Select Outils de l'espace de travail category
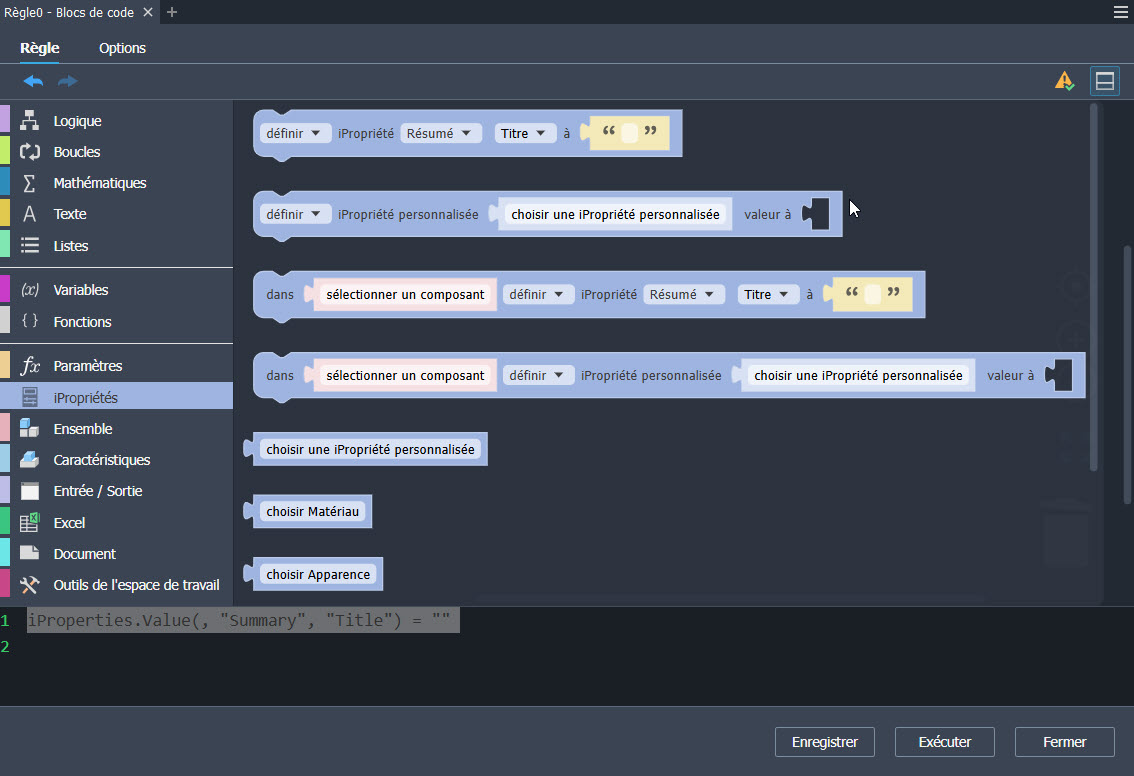Screen dimensions: 1134x776 136,584
